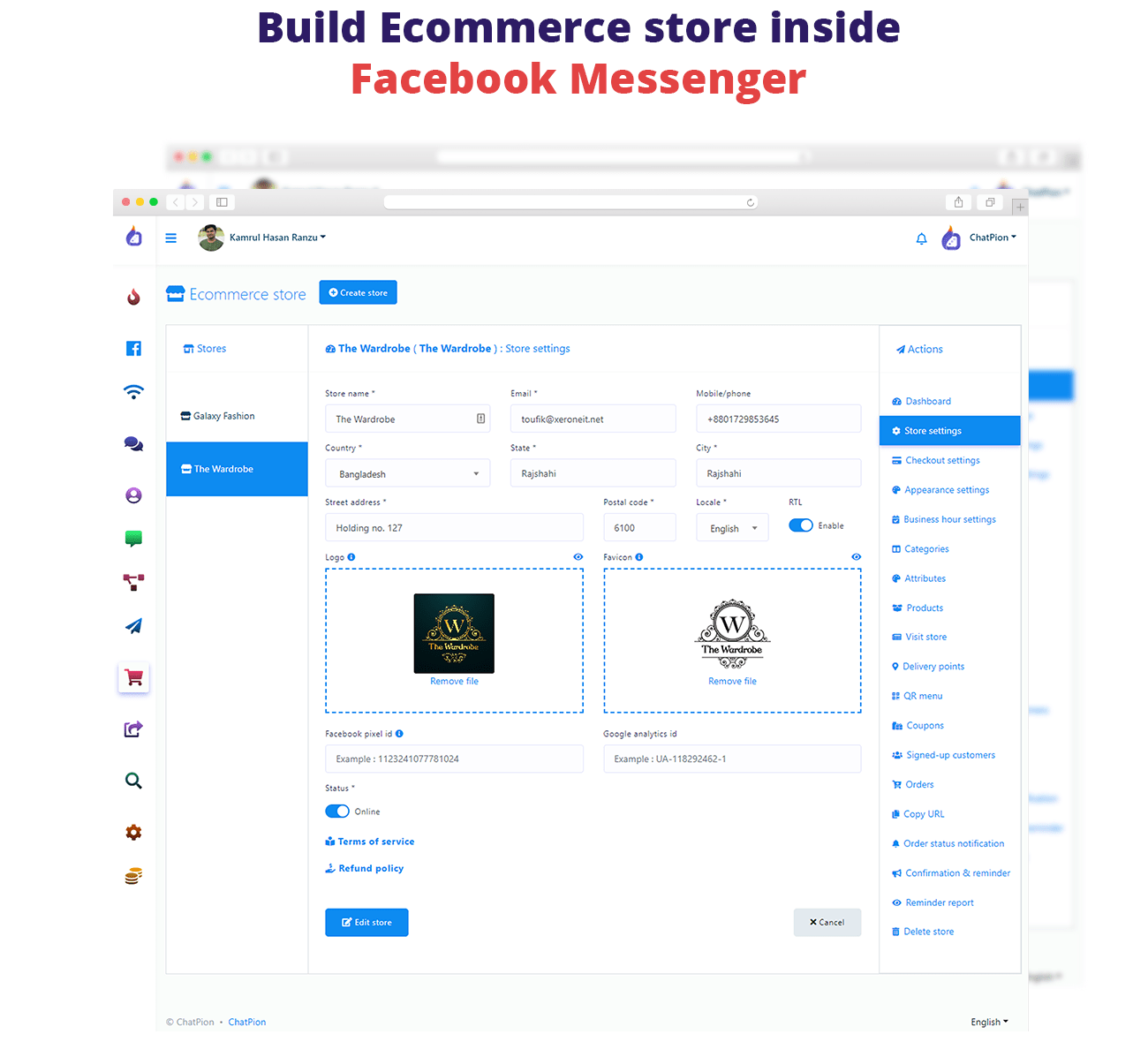Click the Email input field

[593, 419]
